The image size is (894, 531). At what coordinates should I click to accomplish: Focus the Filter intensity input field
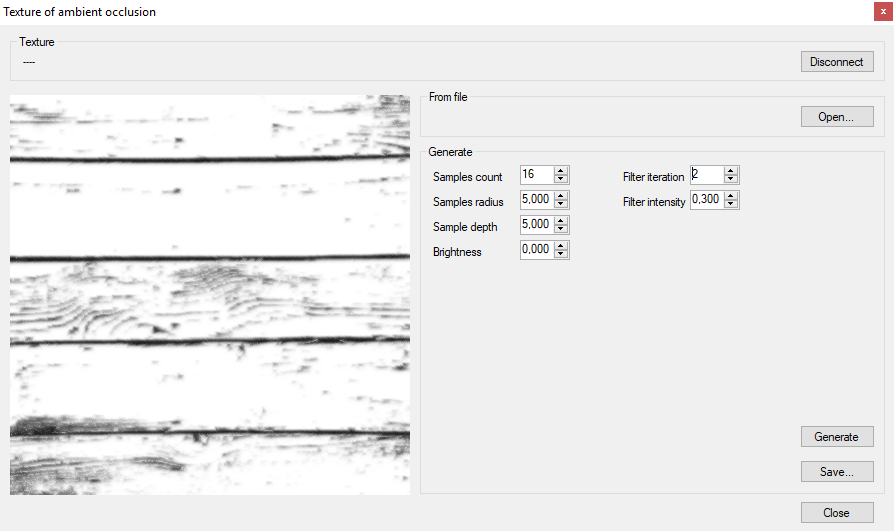tap(706, 200)
